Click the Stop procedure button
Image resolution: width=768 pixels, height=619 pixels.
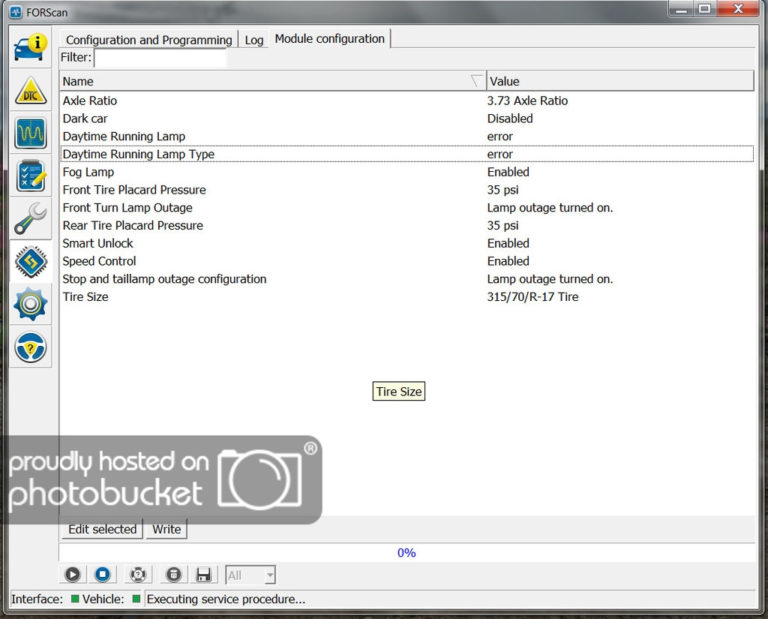click(x=102, y=574)
